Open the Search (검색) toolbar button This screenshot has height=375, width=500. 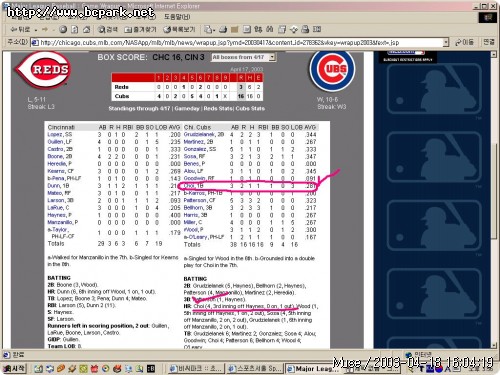pos(108,30)
